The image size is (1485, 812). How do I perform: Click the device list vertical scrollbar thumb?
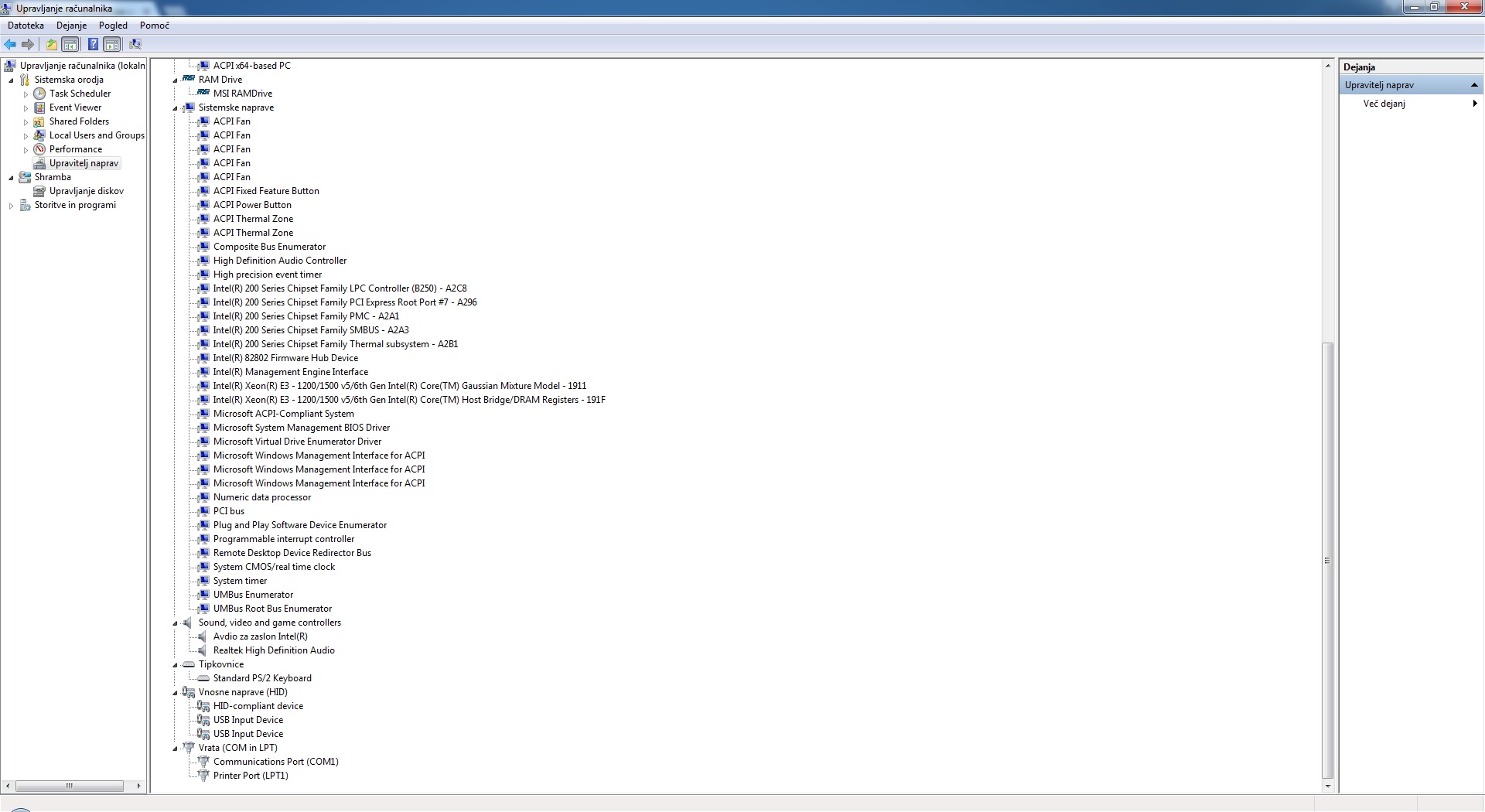[1327, 561]
